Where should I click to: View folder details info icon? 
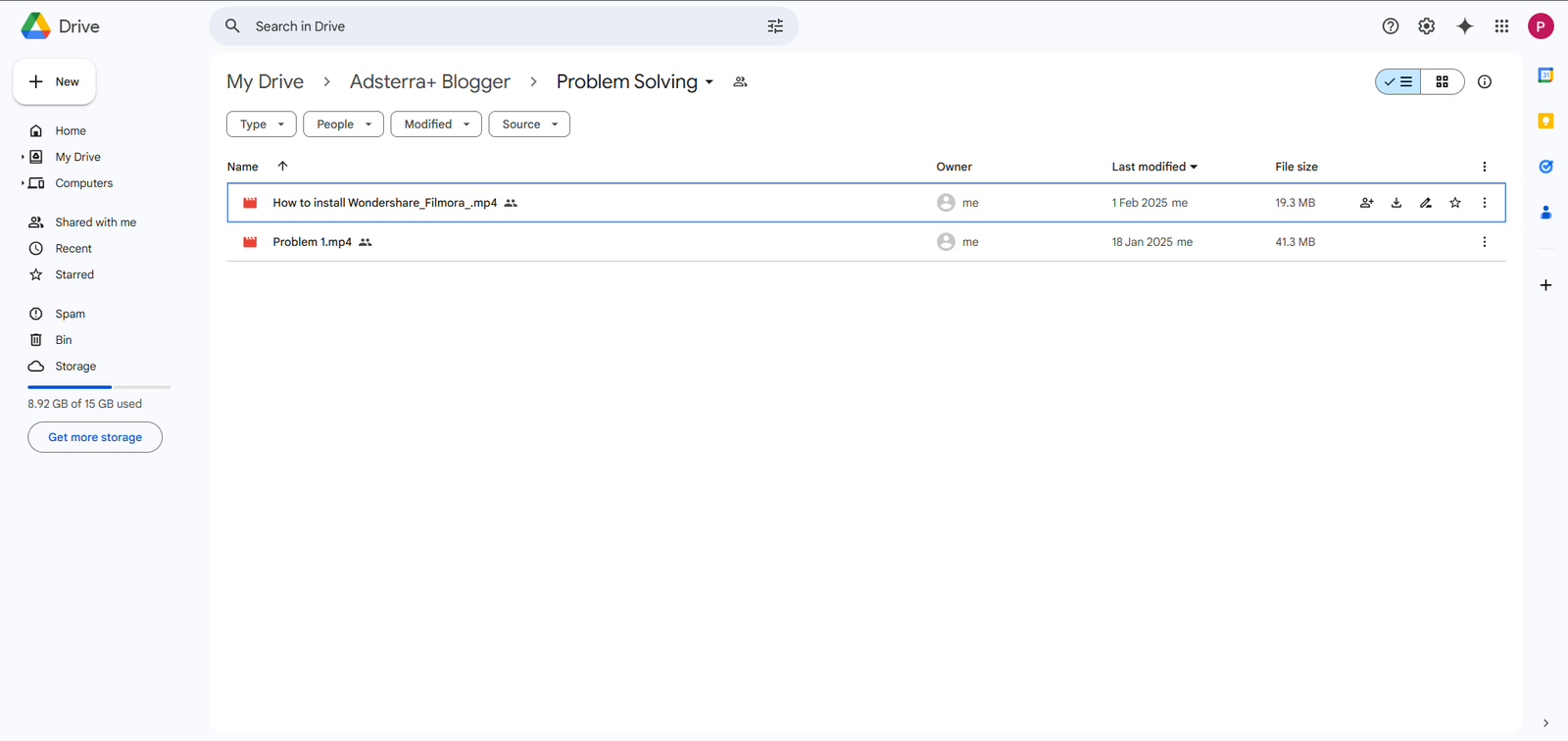1485,82
